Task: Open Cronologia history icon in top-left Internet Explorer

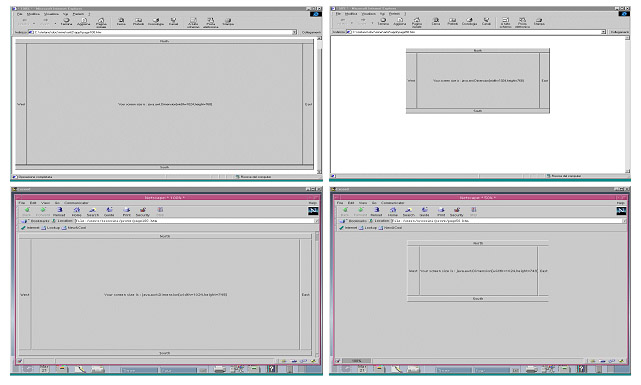Action: pos(156,21)
